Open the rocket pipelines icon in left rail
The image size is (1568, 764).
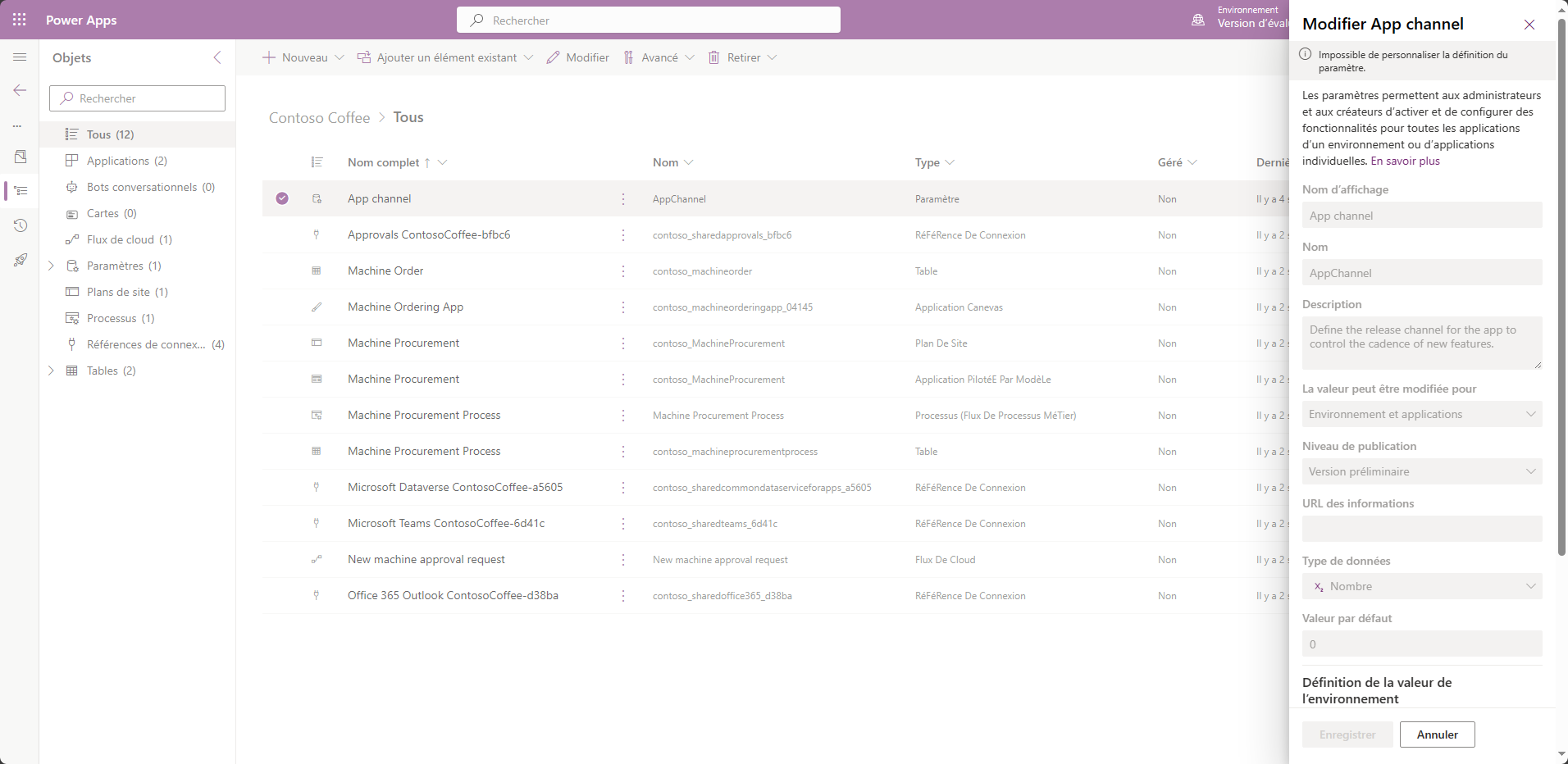pyautogui.click(x=21, y=260)
